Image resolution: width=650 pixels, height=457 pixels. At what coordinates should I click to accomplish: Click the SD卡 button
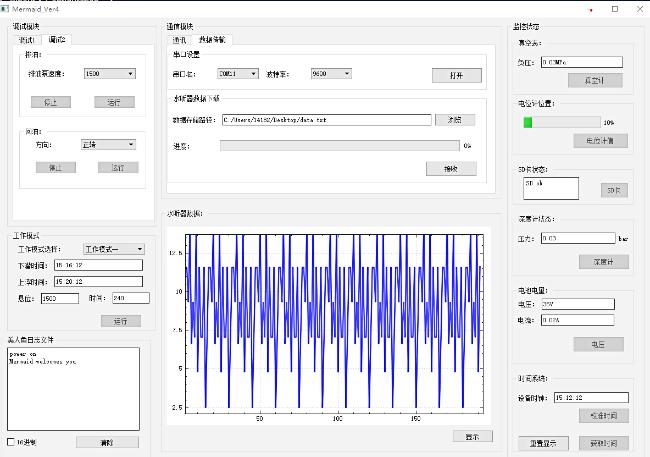click(x=614, y=190)
